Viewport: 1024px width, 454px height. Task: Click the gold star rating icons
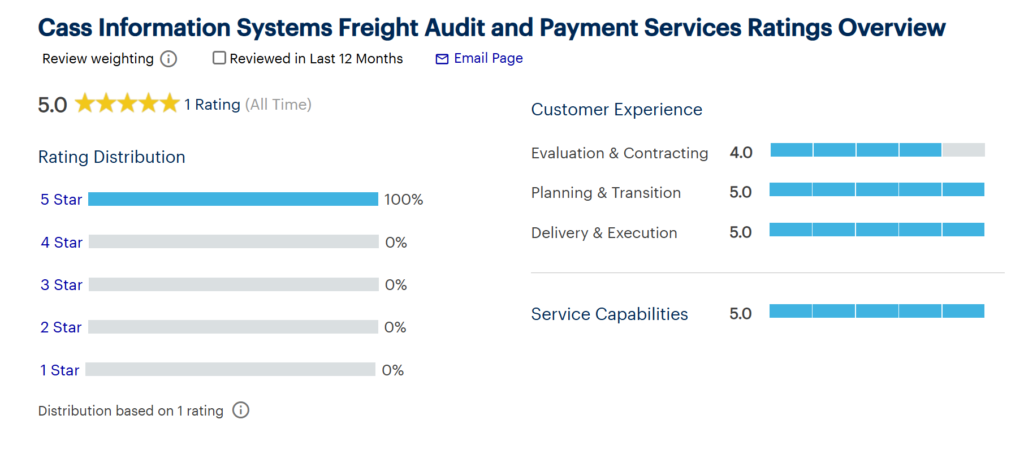[x=127, y=104]
